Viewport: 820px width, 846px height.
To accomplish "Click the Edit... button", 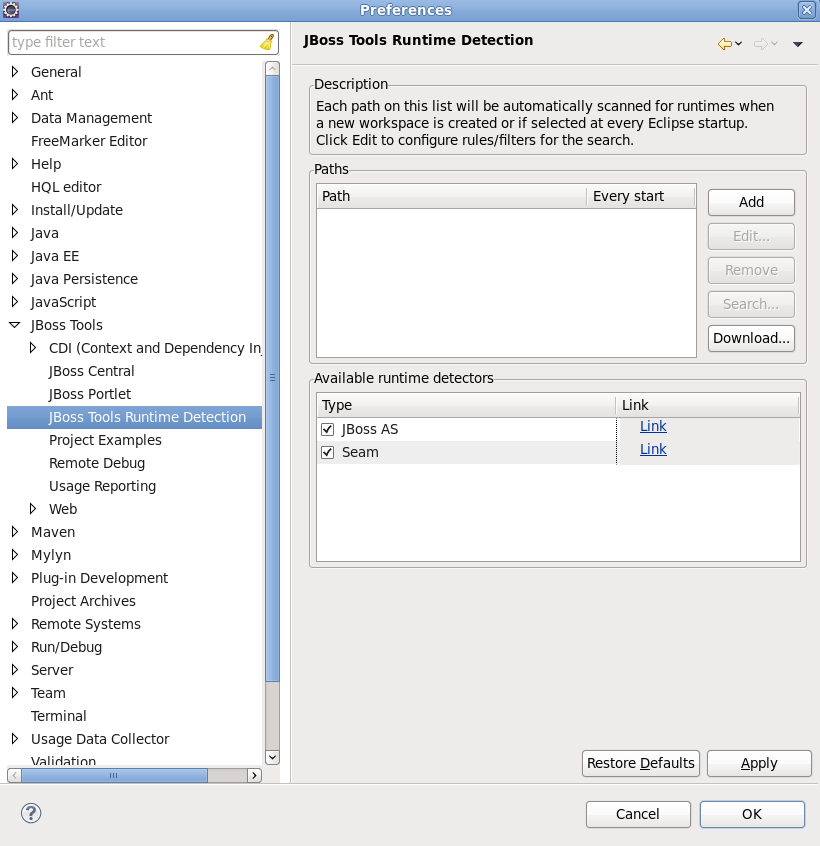I will [751, 236].
